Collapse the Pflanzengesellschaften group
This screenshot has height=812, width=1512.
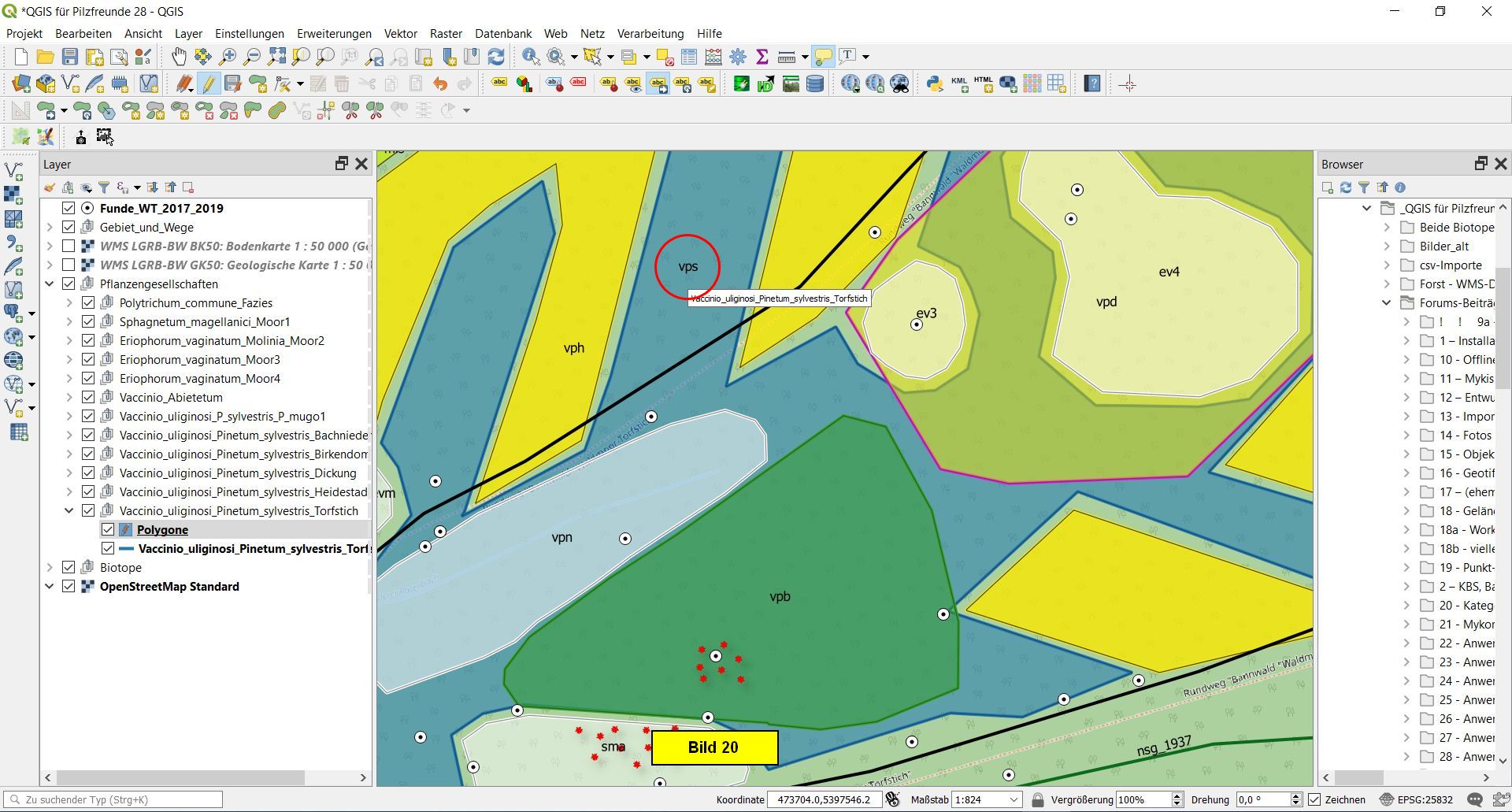coord(50,284)
